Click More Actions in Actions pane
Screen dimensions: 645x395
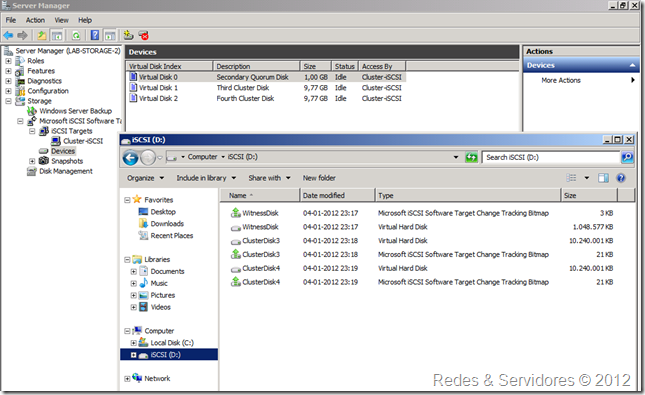(561, 81)
